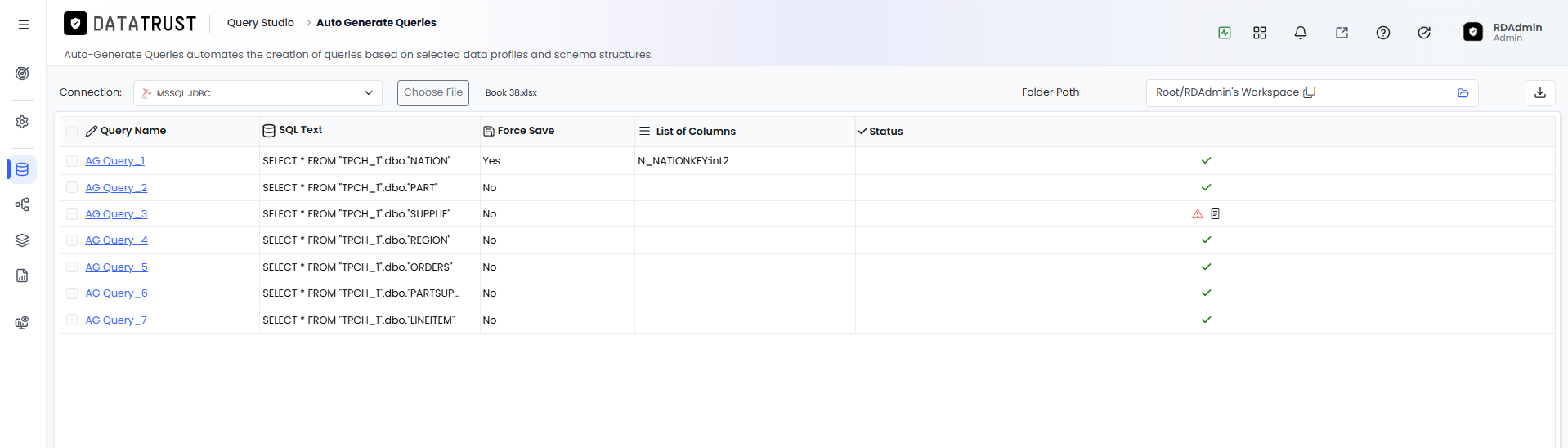Click the Folder Path input field

tap(1312, 93)
